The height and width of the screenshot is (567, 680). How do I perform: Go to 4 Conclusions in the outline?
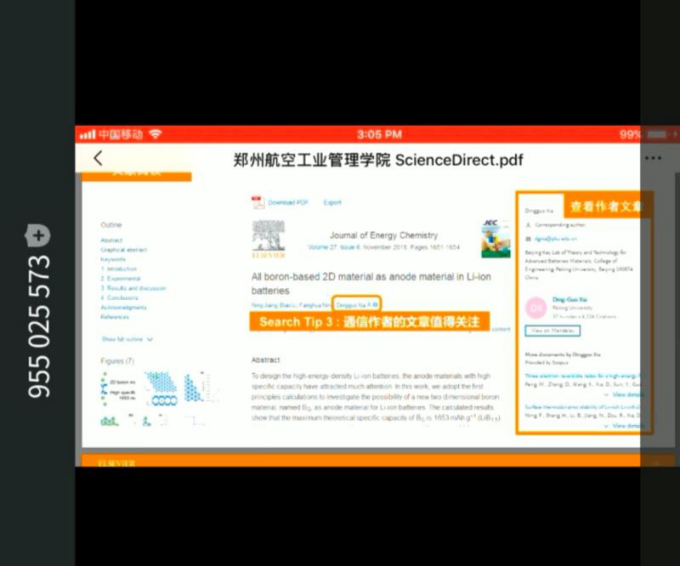(119, 298)
